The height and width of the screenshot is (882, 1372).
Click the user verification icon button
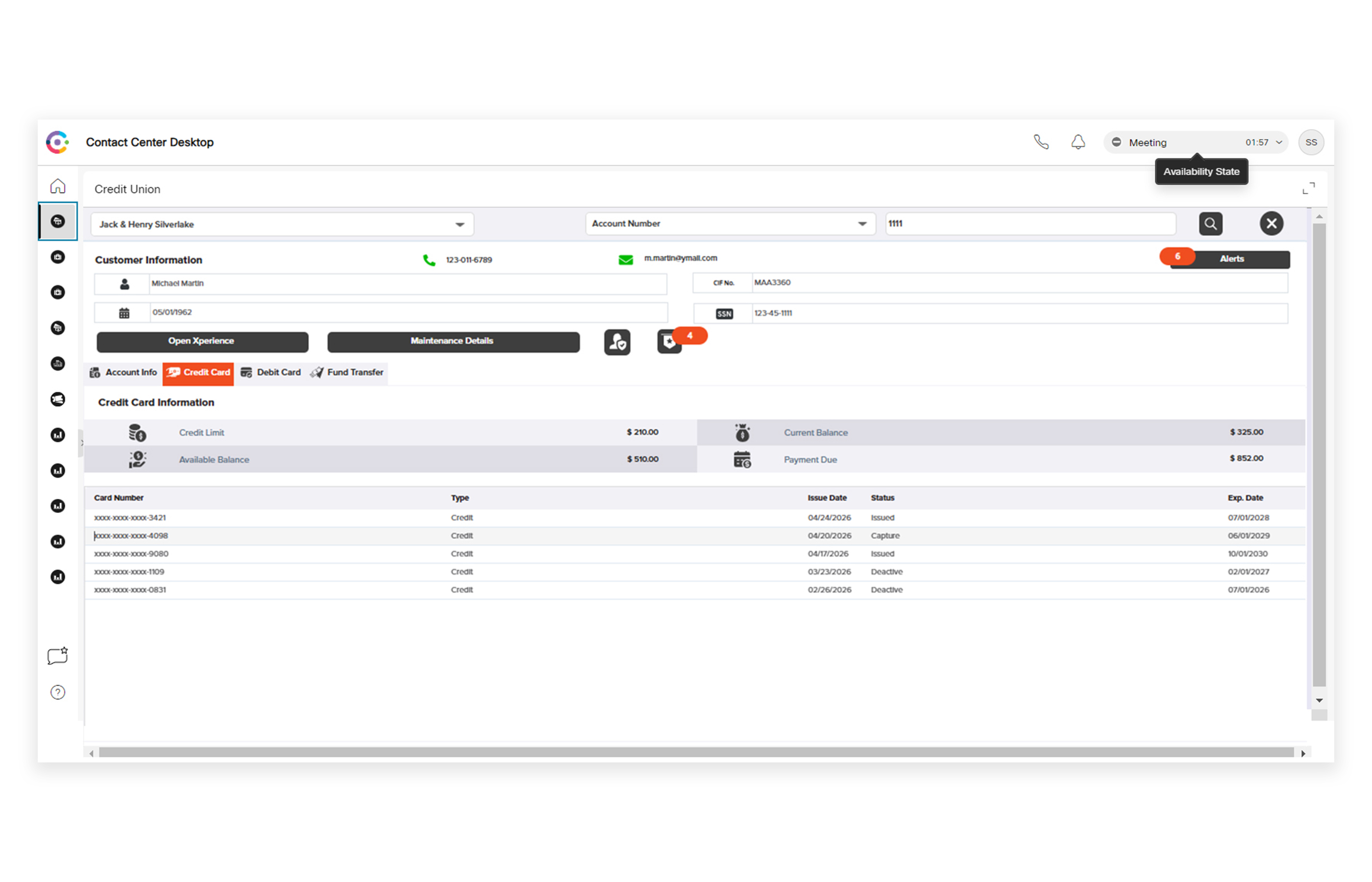(617, 342)
